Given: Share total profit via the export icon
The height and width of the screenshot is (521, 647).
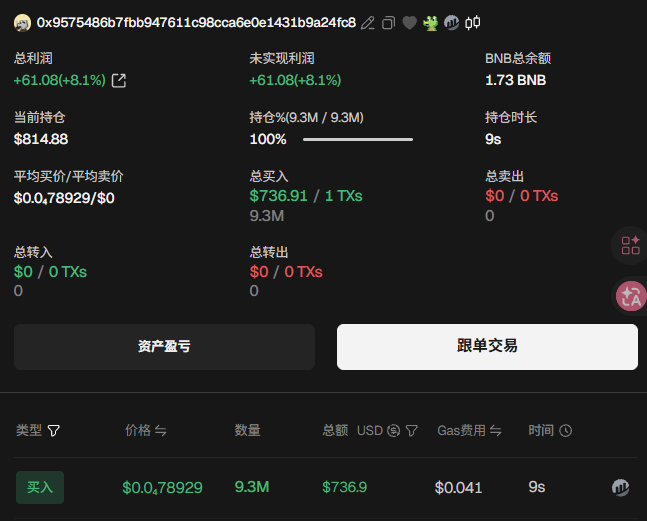Looking at the screenshot, I should pyautogui.click(x=119, y=80).
